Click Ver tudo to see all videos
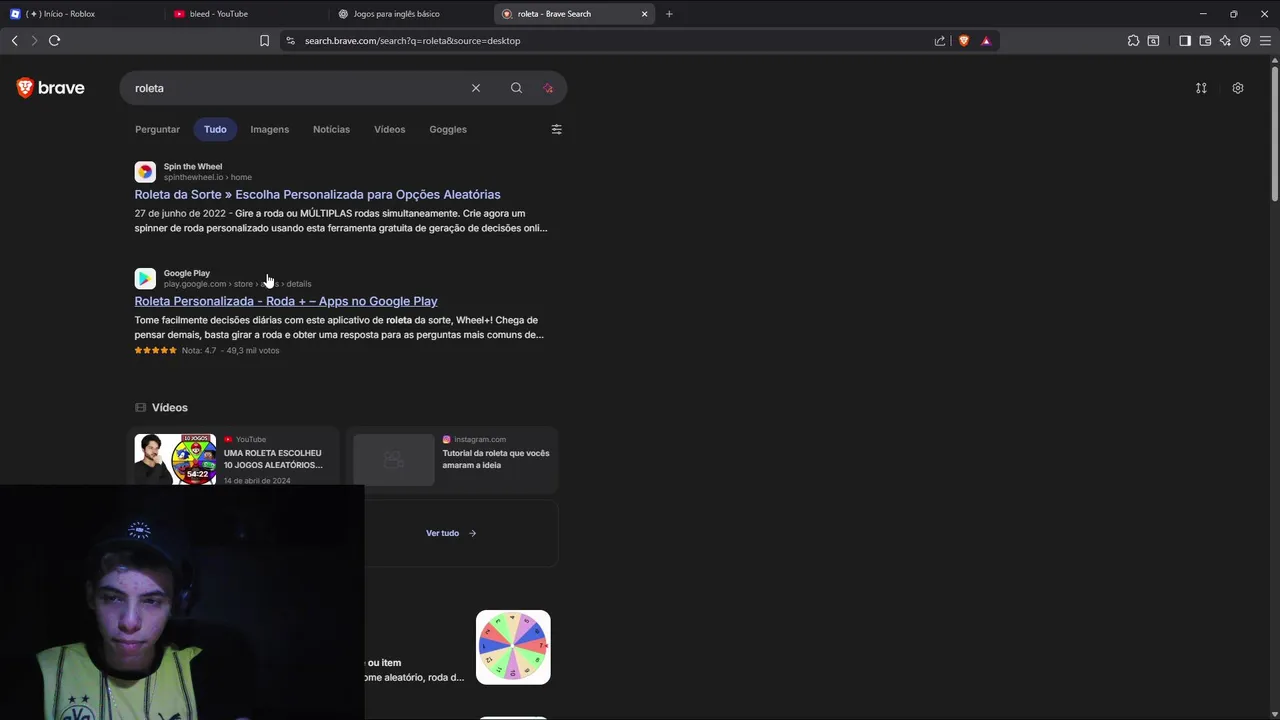 (451, 533)
